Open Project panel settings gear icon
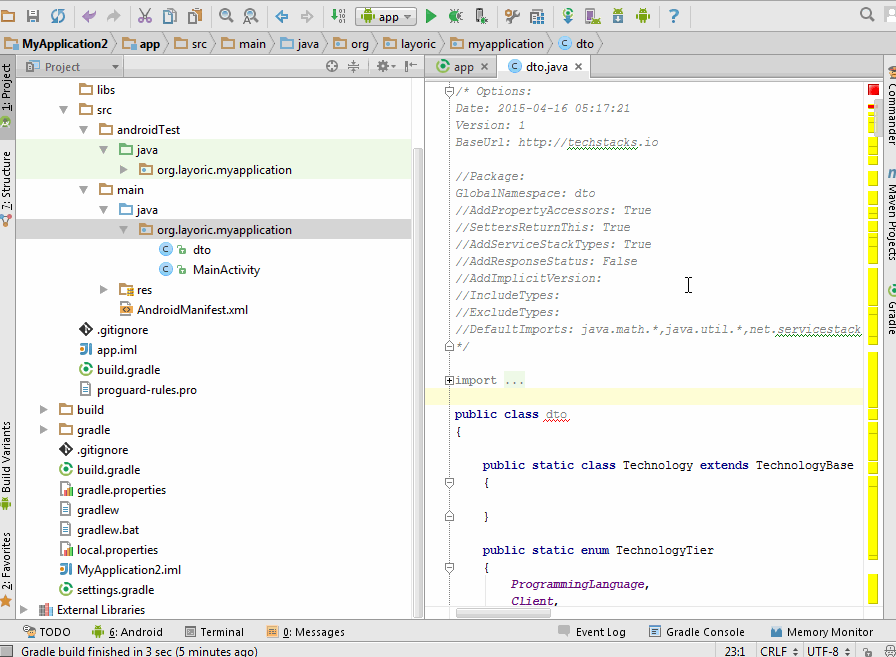The width and height of the screenshot is (896, 657). click(x=383, y=66)
